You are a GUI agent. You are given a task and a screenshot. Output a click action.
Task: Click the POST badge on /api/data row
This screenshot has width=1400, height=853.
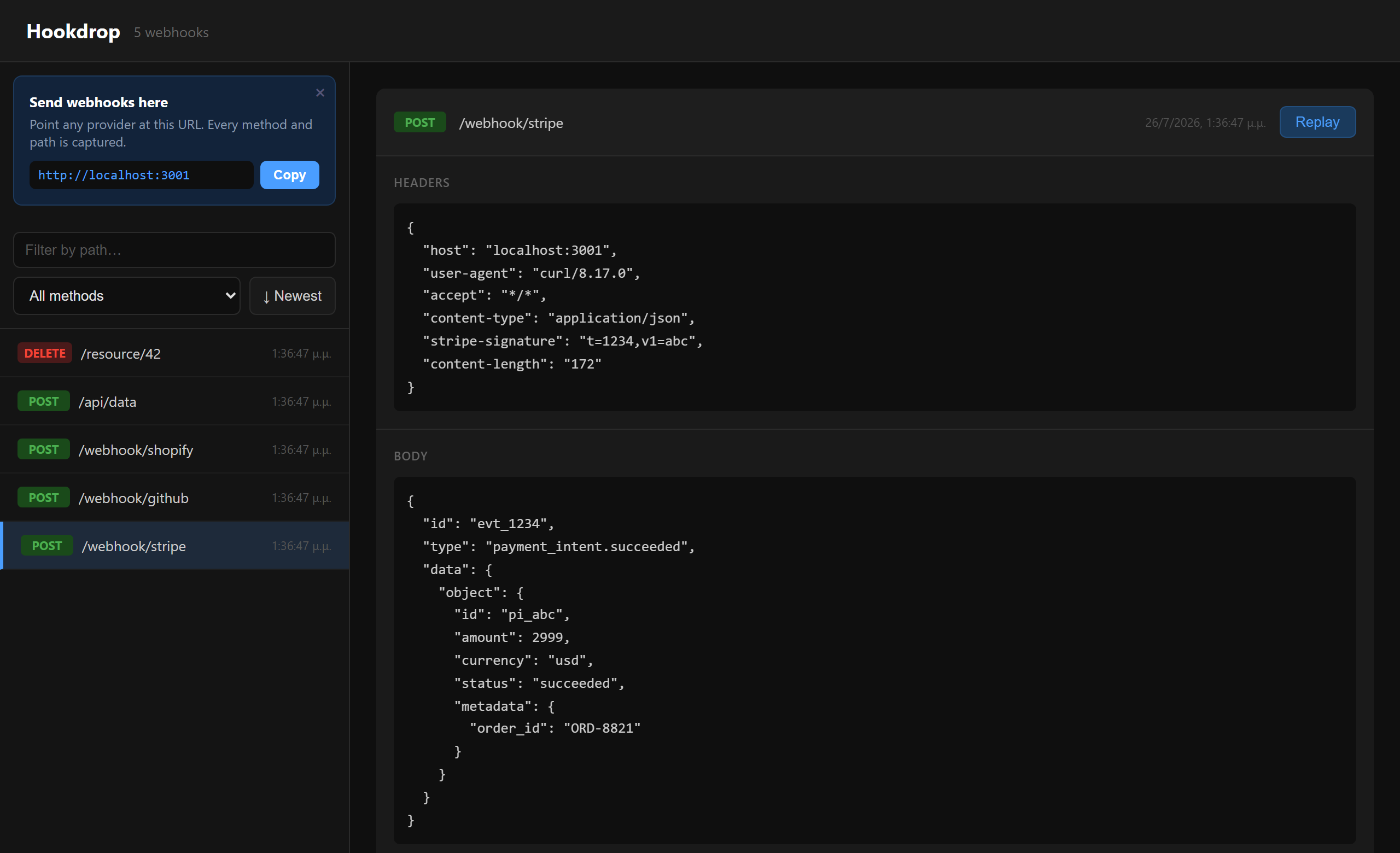(44, 401)
